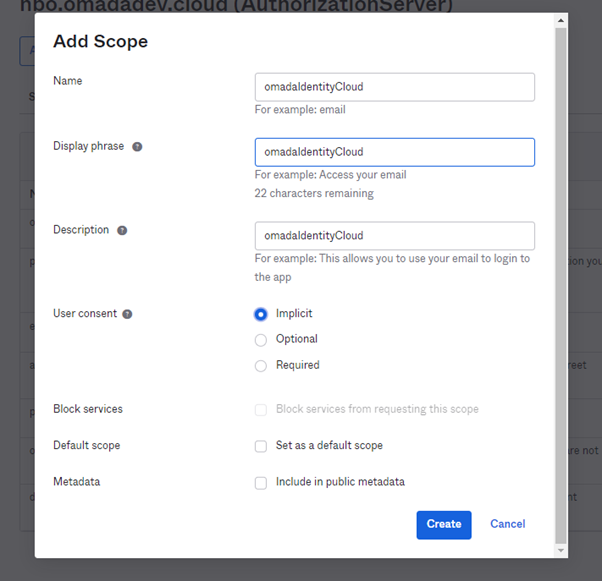Focus the Display phrase input field

(395, 152)
